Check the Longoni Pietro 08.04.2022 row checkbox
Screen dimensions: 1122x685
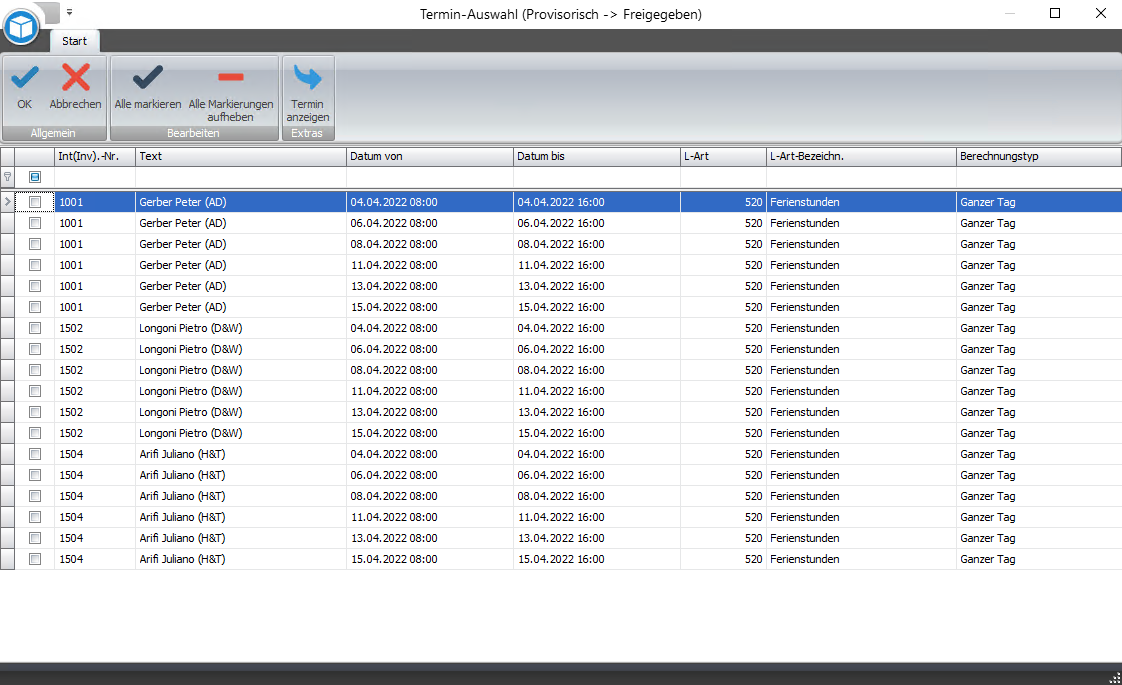pos(35,370)
